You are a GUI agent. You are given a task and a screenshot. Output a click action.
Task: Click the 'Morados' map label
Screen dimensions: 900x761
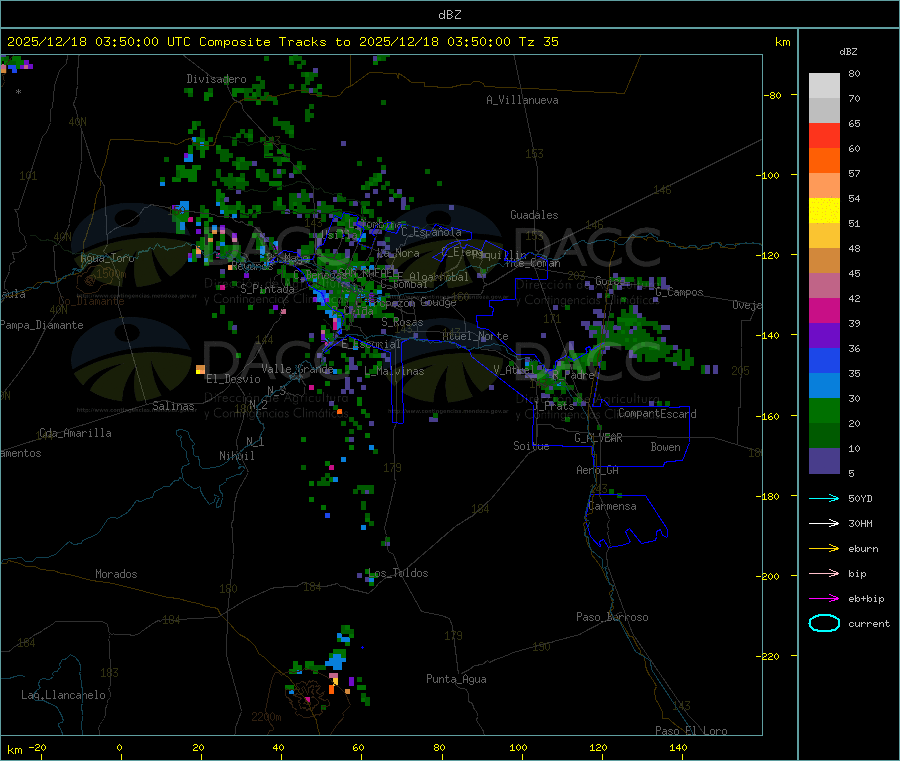click(117, 574)
